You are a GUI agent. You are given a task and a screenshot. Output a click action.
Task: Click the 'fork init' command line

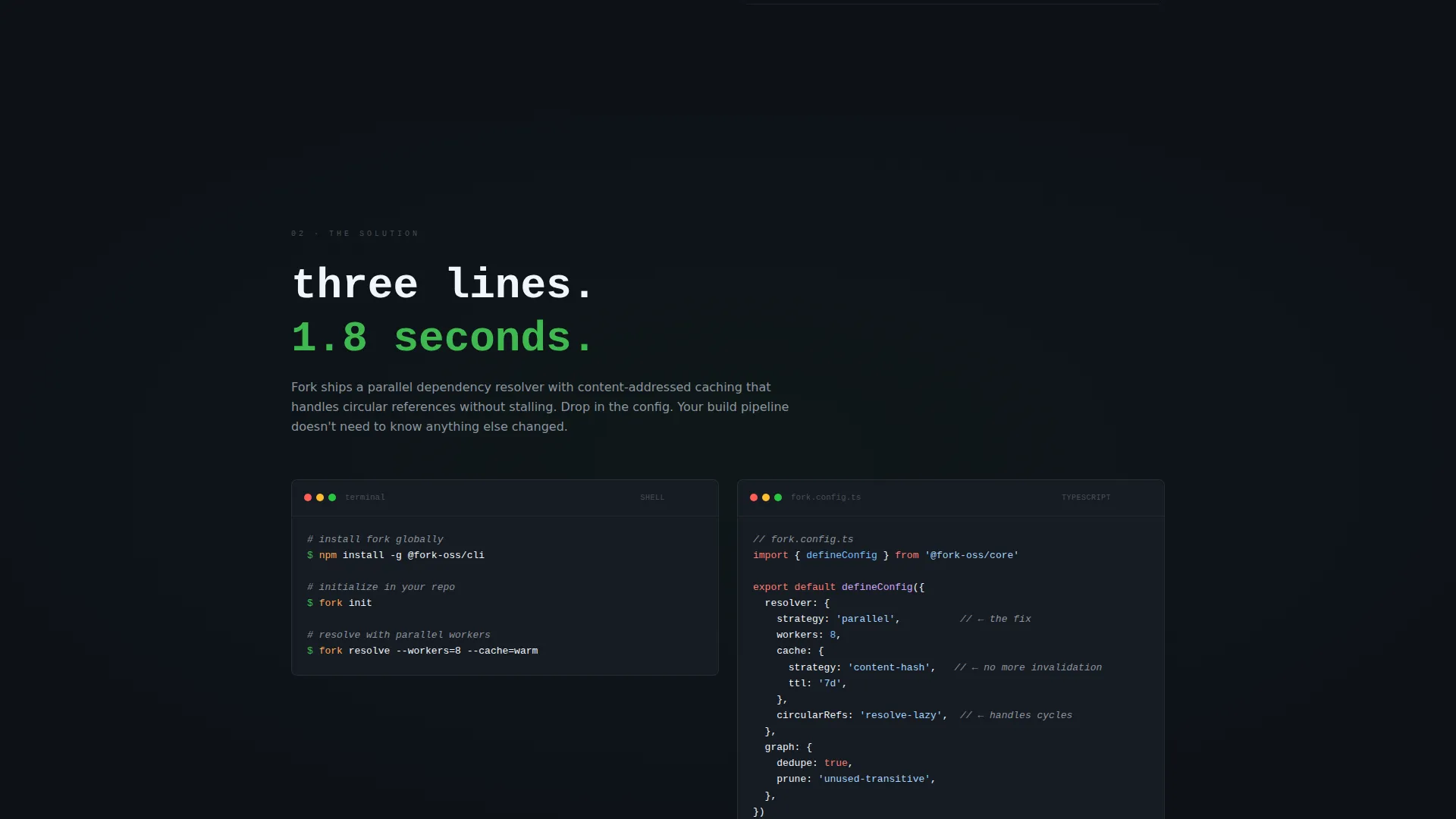click(340, 603)
